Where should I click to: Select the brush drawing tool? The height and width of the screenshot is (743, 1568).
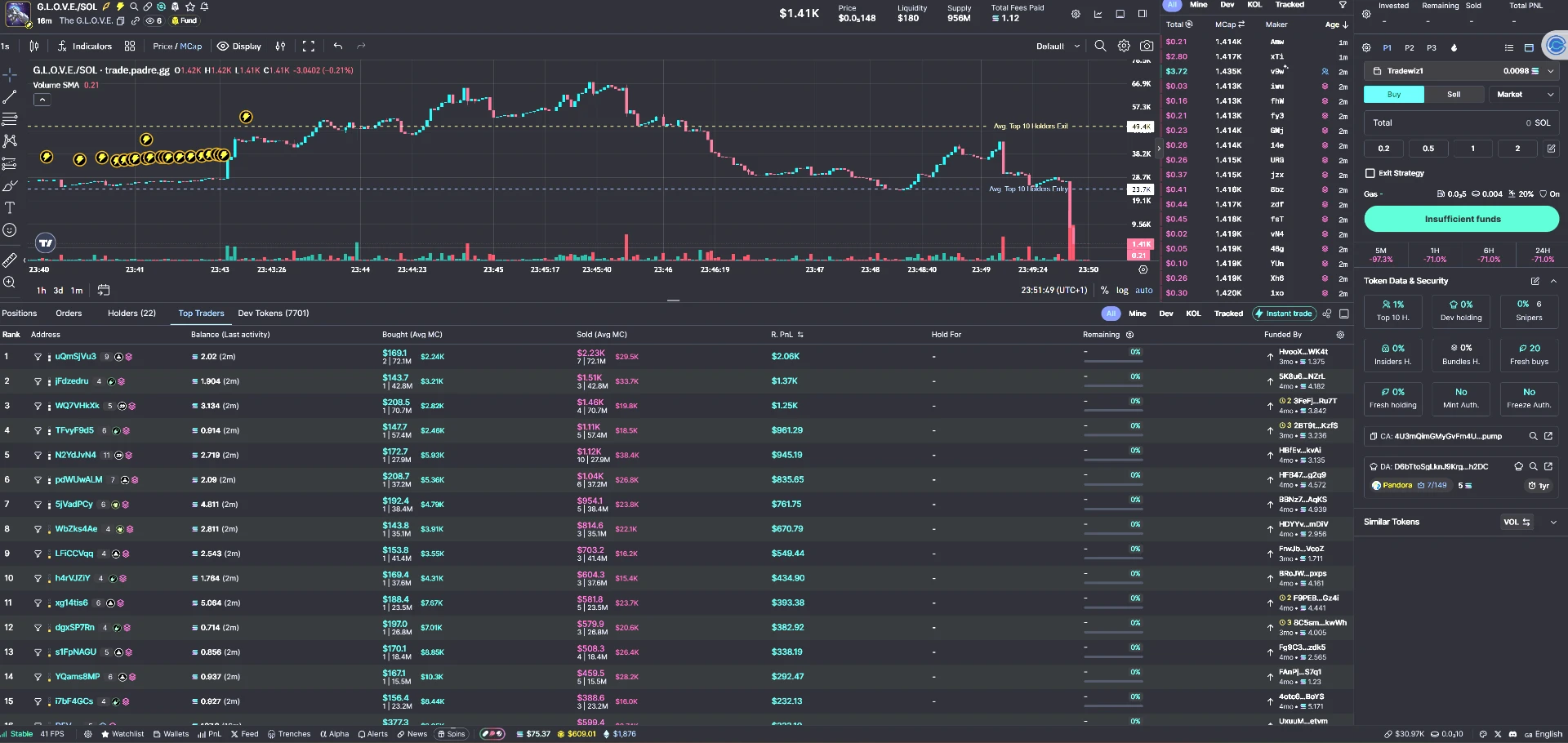10,186
